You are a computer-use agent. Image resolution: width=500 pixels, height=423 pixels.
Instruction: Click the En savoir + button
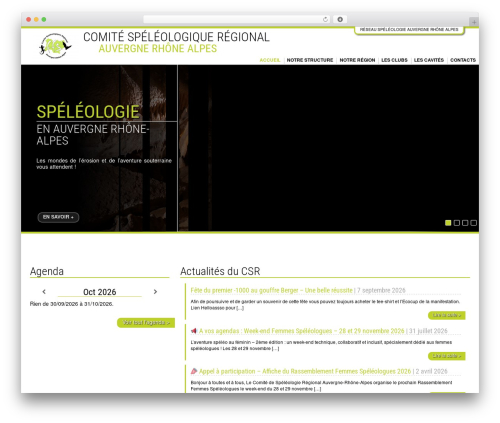58,217
